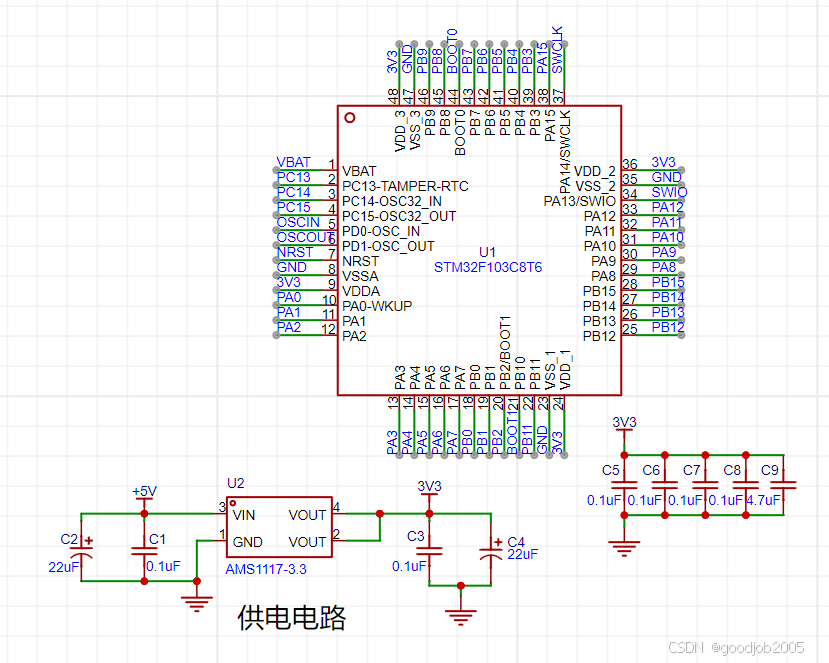
Task: Select the PB2/BOOT1 pin name
Action: click(505, 353)
